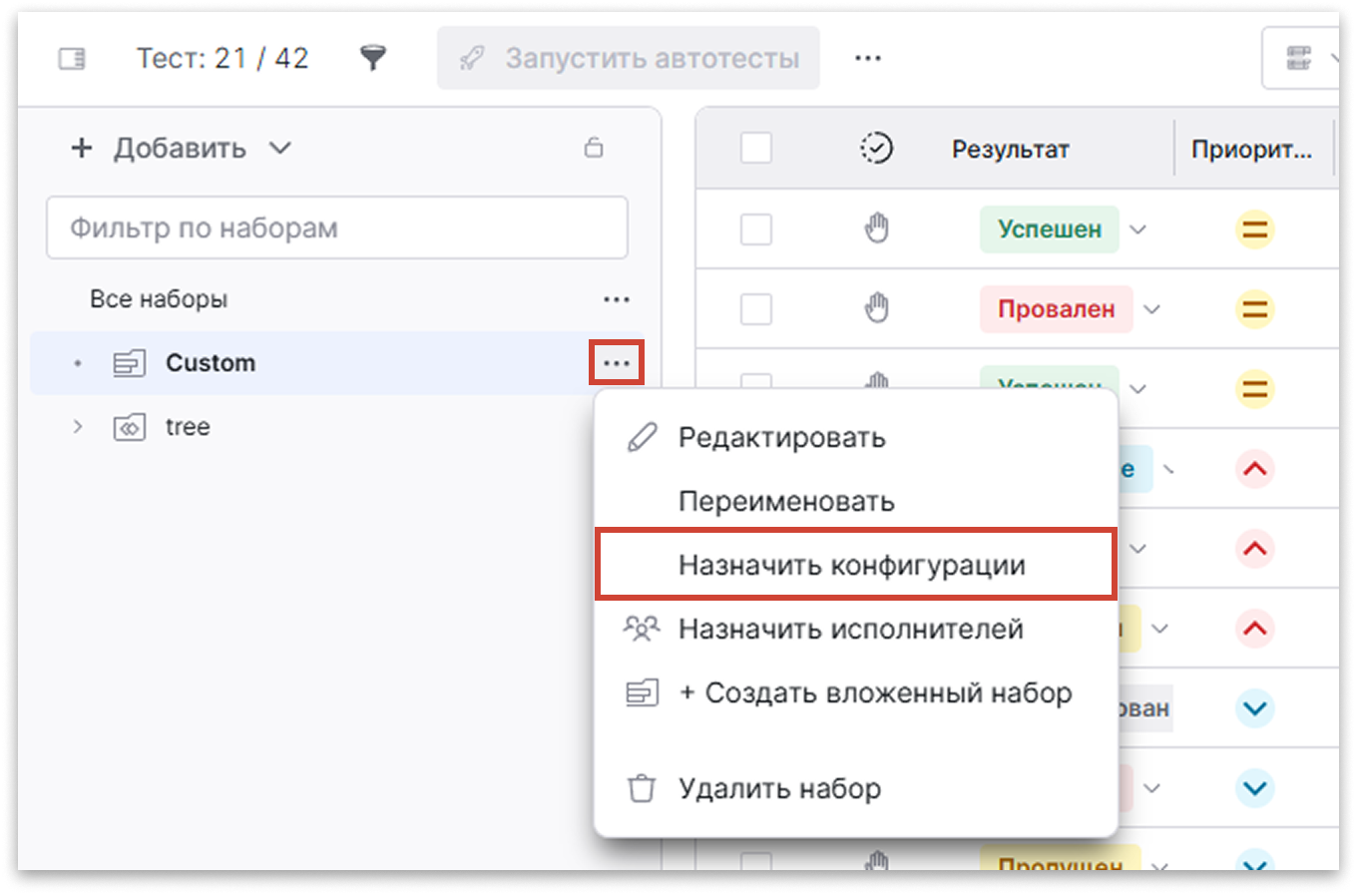1357x896 pixels.
Task: Sort by Результат column header
Action: (x=1010, y=150)
